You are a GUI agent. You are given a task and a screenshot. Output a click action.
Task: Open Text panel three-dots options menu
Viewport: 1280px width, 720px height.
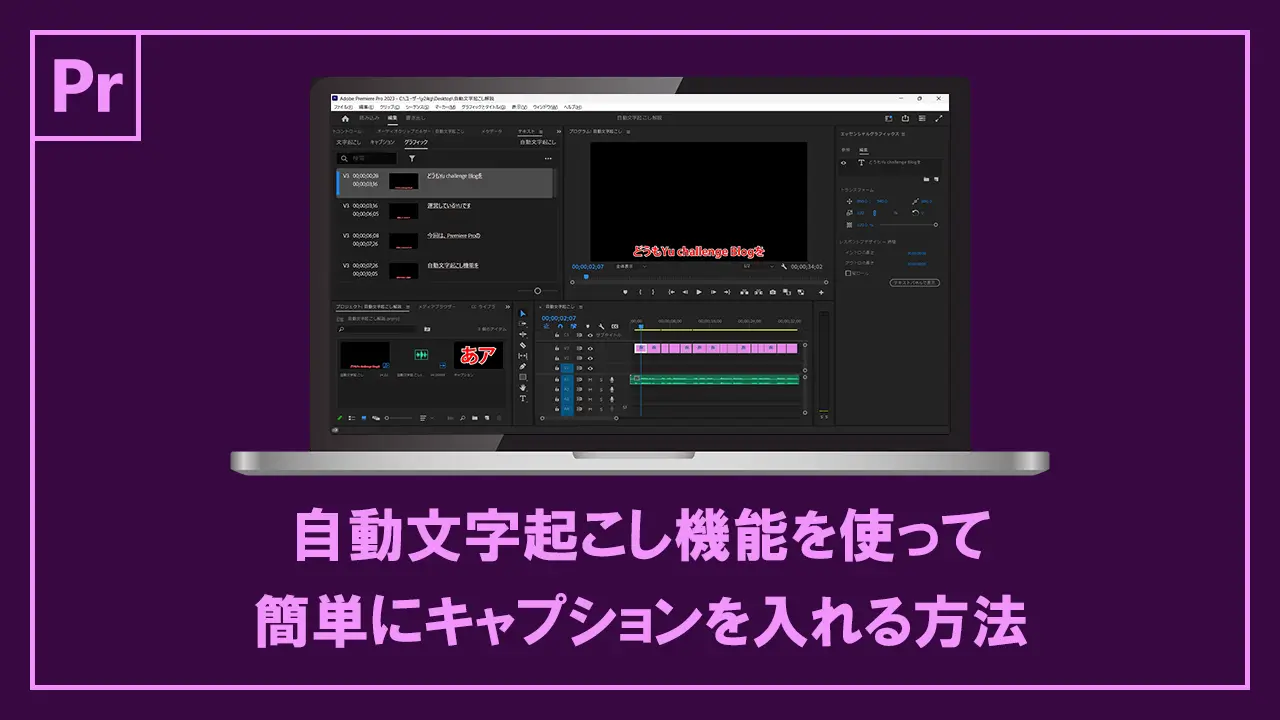(548, 158)
